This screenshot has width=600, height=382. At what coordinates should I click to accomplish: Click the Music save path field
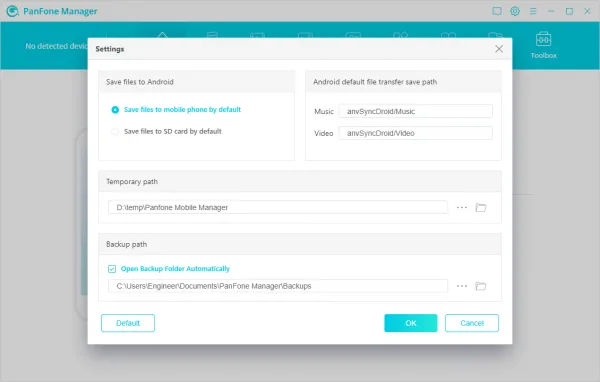[x=416, y=111]
